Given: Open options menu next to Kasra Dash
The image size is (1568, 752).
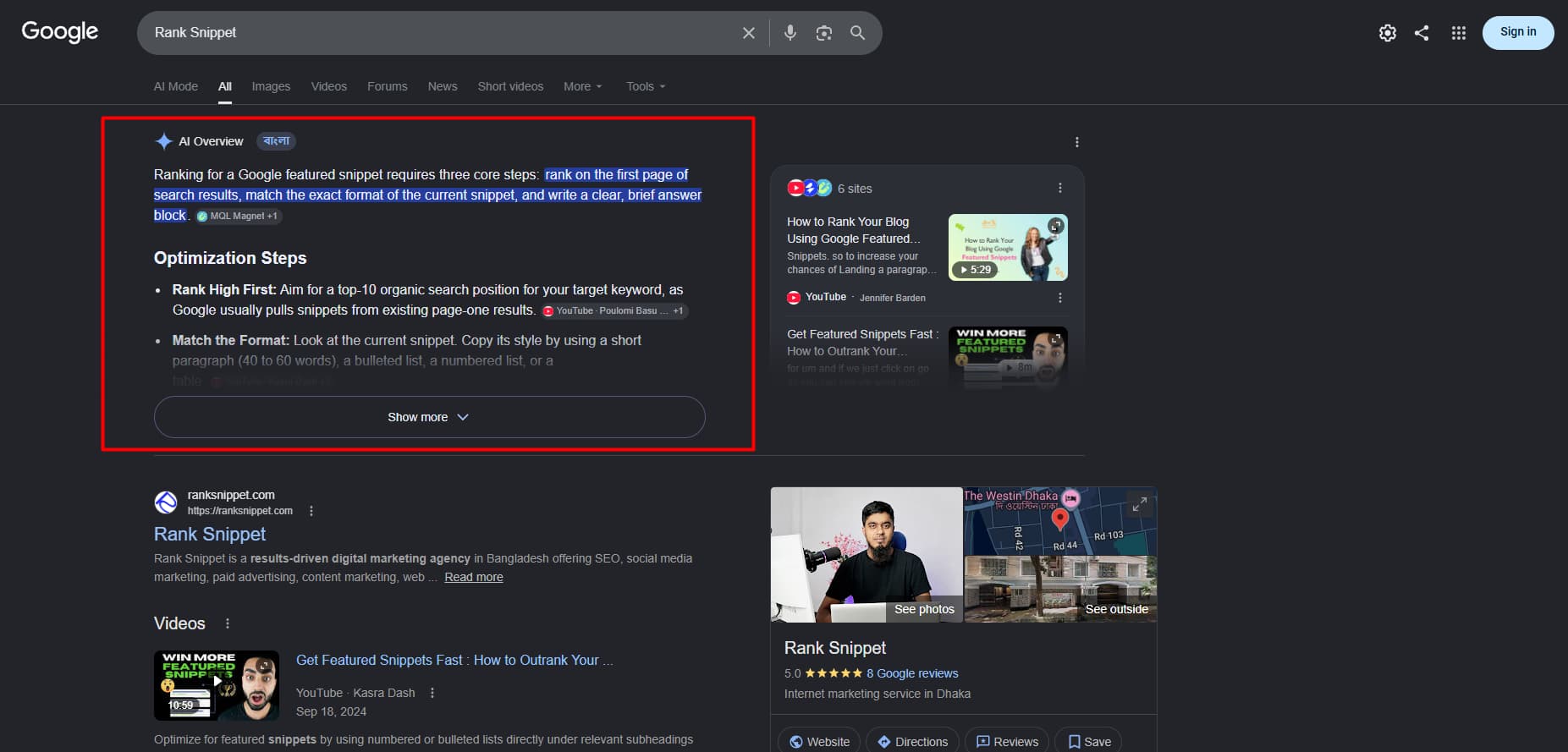Looking at the screenshot, I should 432,693.
